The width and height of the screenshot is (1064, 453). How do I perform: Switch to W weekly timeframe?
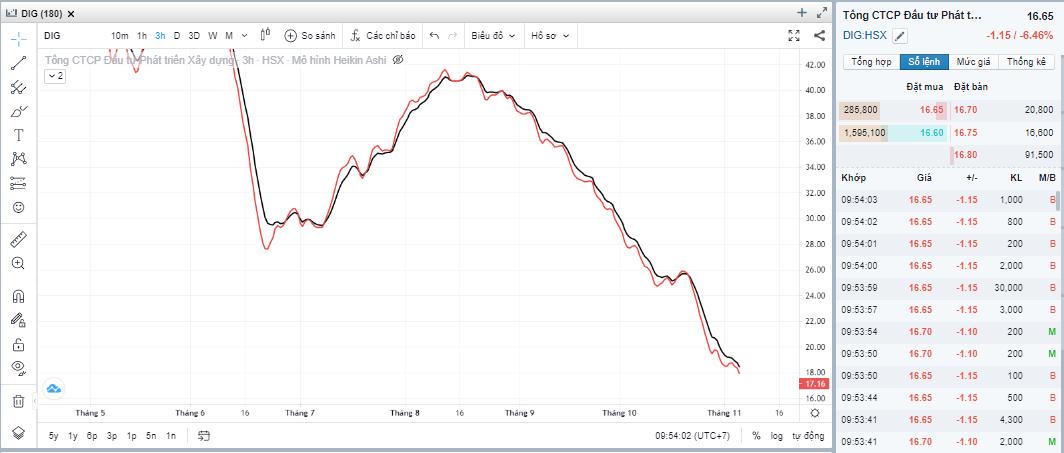coord(213,35)
